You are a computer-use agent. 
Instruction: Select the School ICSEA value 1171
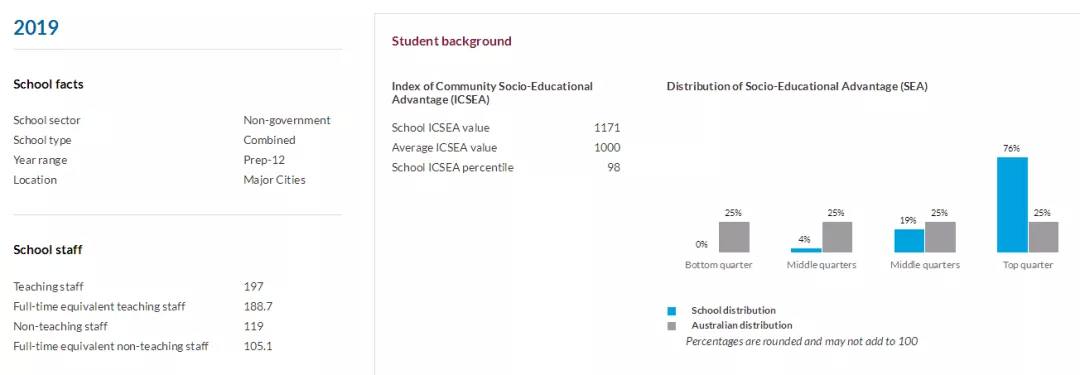point(607,128)
